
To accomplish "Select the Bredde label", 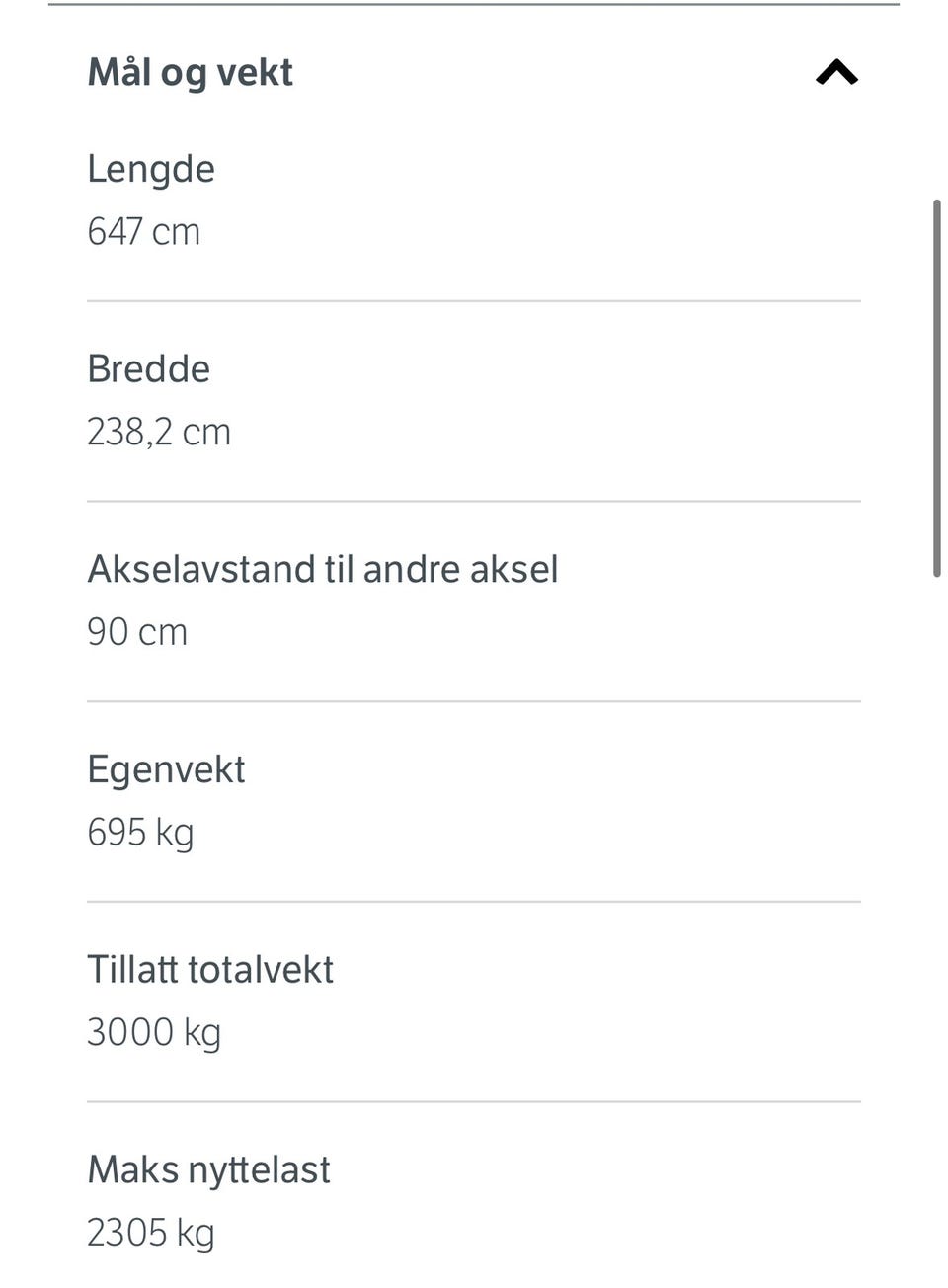I will tap(149, 368).
